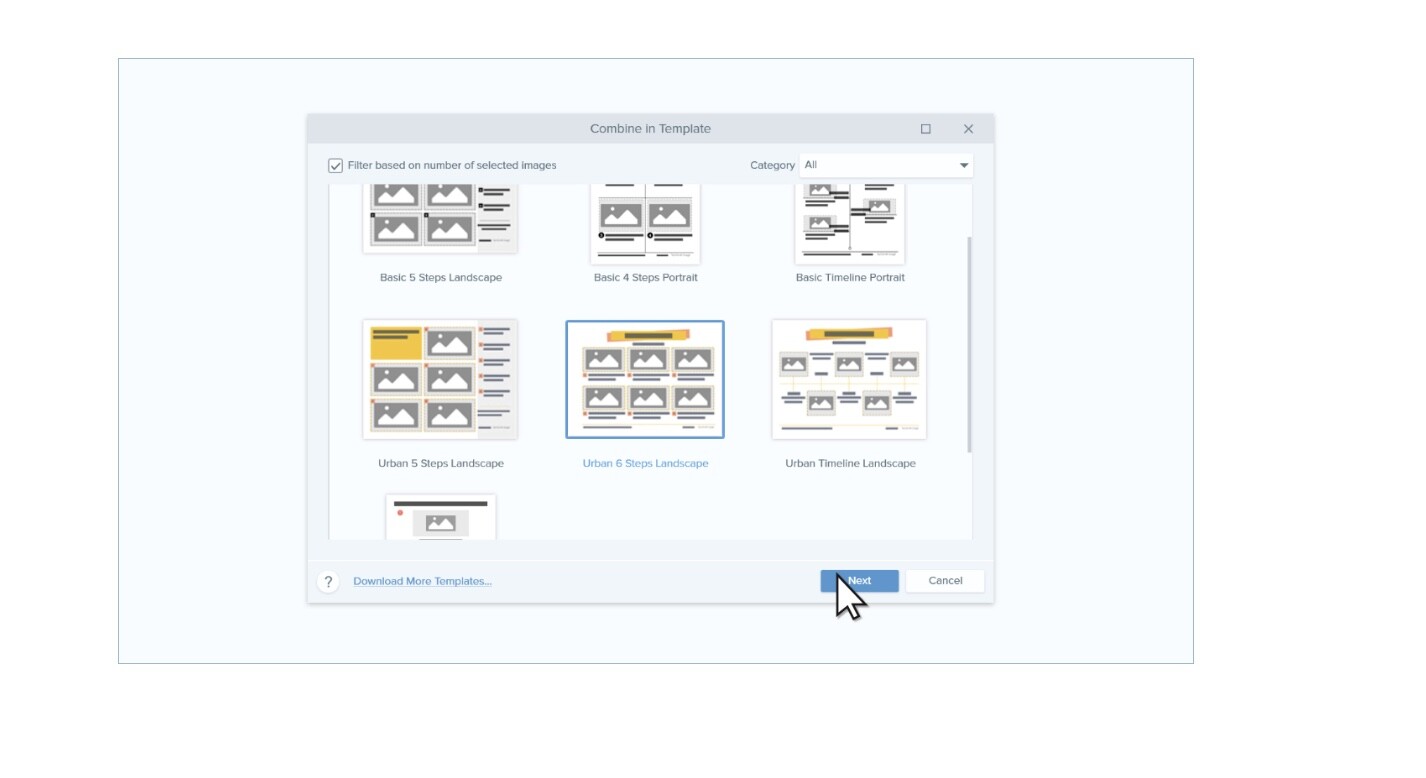Click the template list vertical scrollbar

click(x=968, y=345)
